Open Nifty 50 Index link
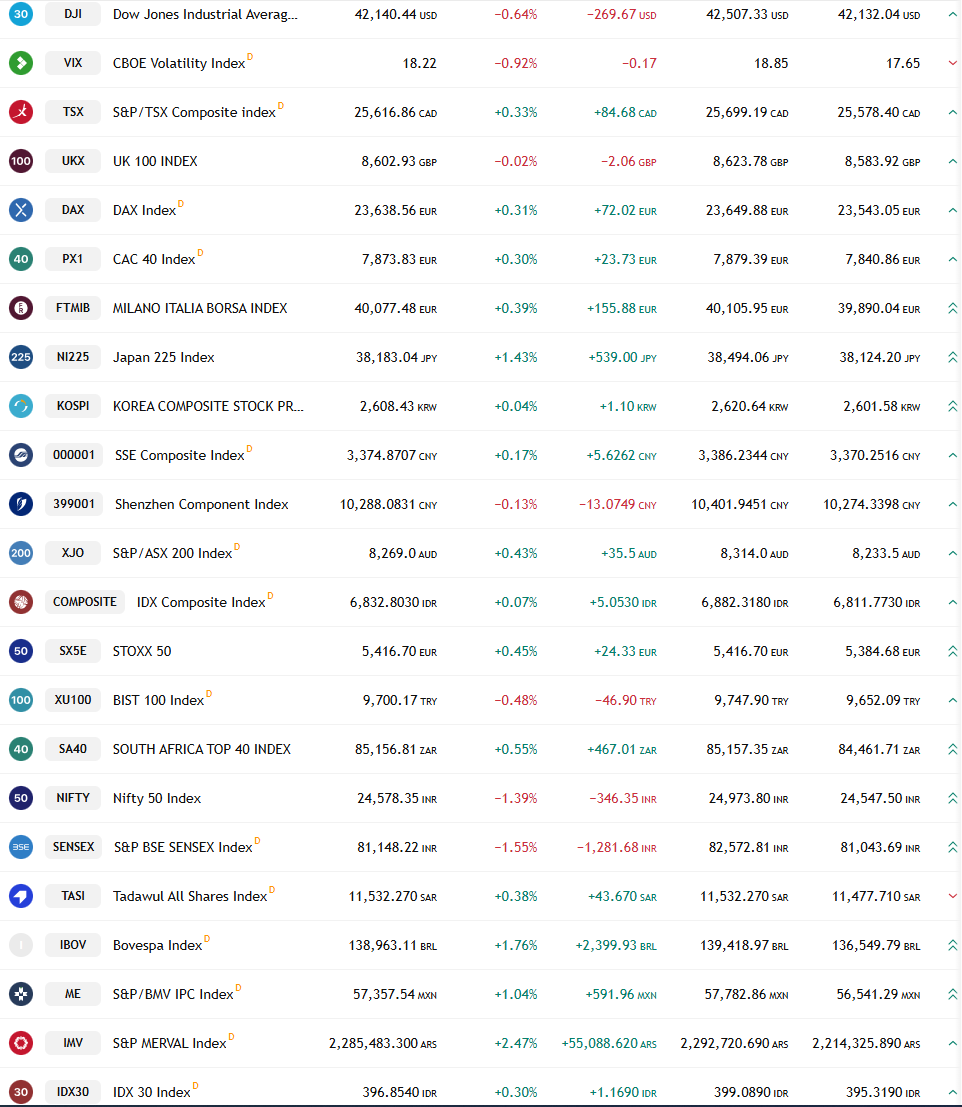 (157, 798)
